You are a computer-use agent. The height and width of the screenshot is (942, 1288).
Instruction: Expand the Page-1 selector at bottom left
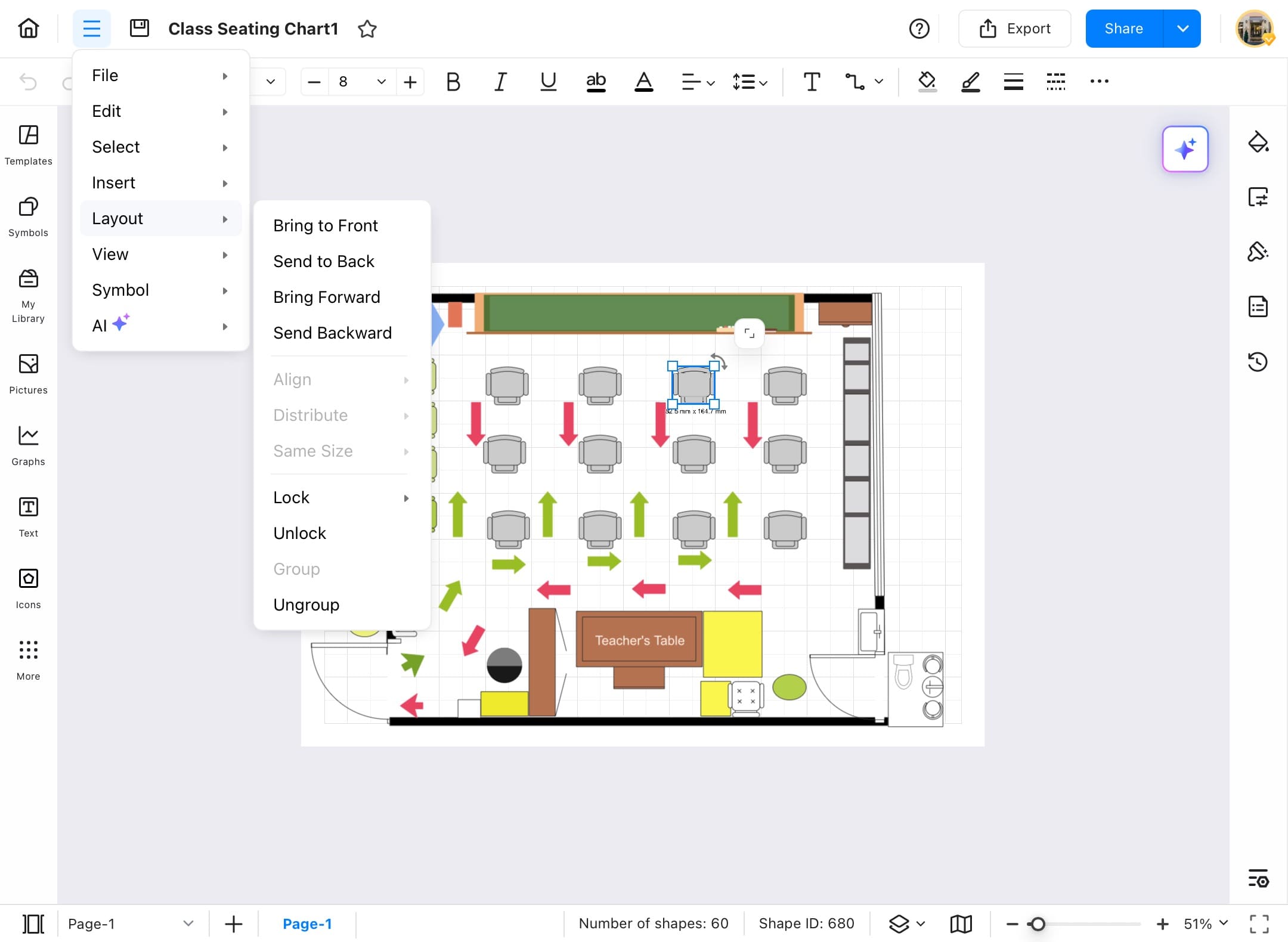[188, 923]
